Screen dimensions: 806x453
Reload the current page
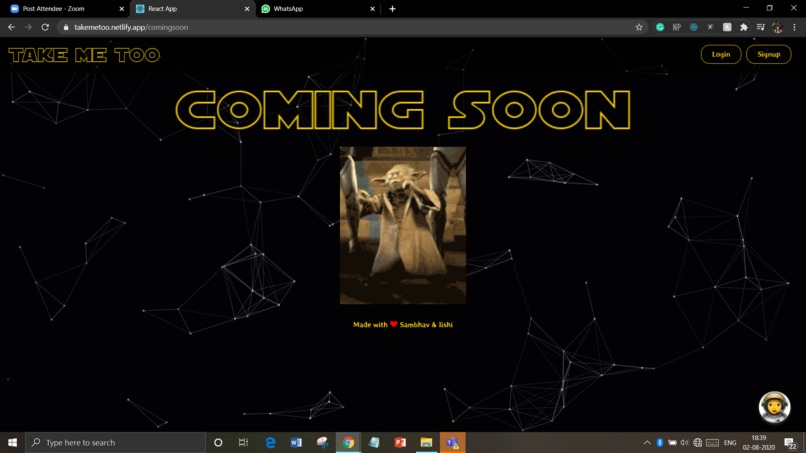tap(45, 27)
